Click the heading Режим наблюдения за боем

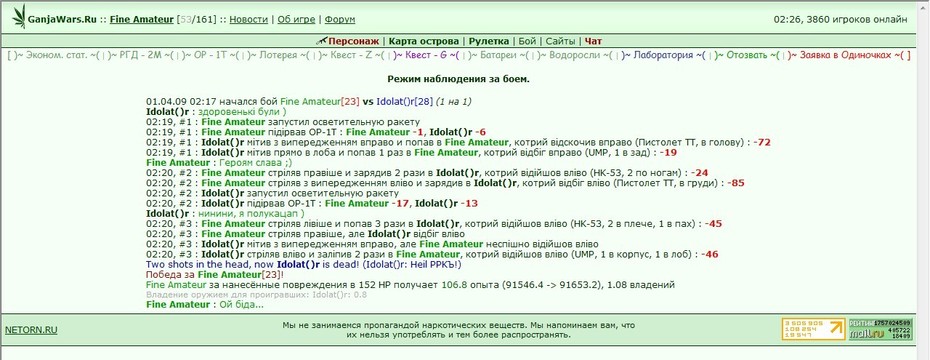[458, 78]
